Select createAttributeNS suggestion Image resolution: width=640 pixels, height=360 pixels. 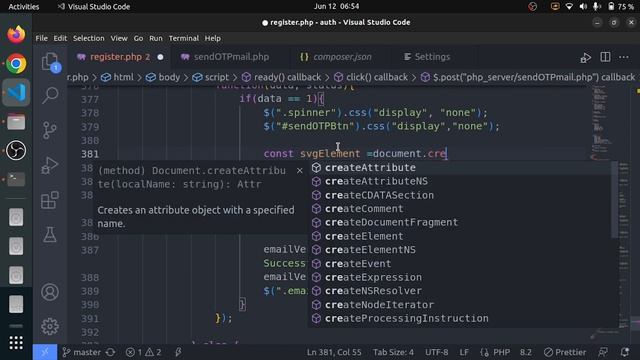point(459,181)
